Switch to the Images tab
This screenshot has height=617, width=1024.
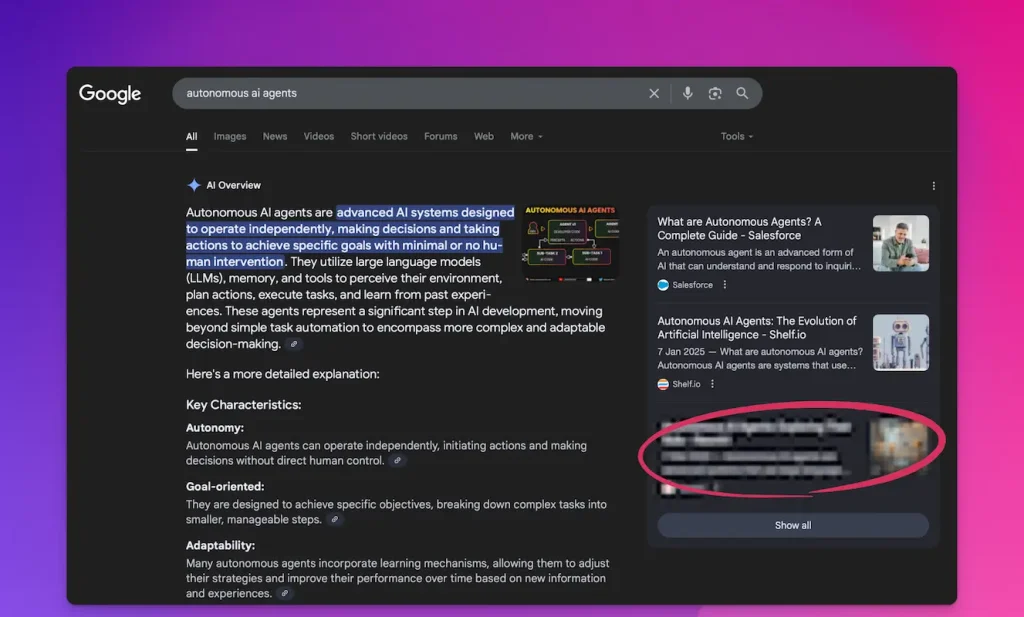[230, 136]
